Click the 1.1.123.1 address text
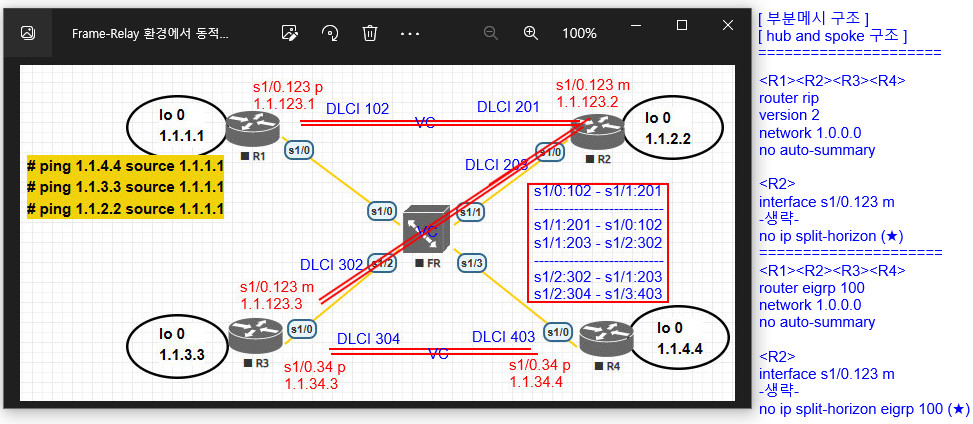 click(x=284, y=102)
